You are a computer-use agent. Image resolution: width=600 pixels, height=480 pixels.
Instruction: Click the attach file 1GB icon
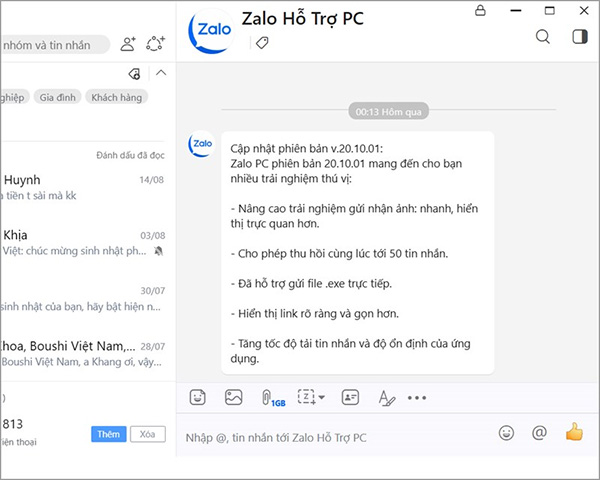point(273,398)
